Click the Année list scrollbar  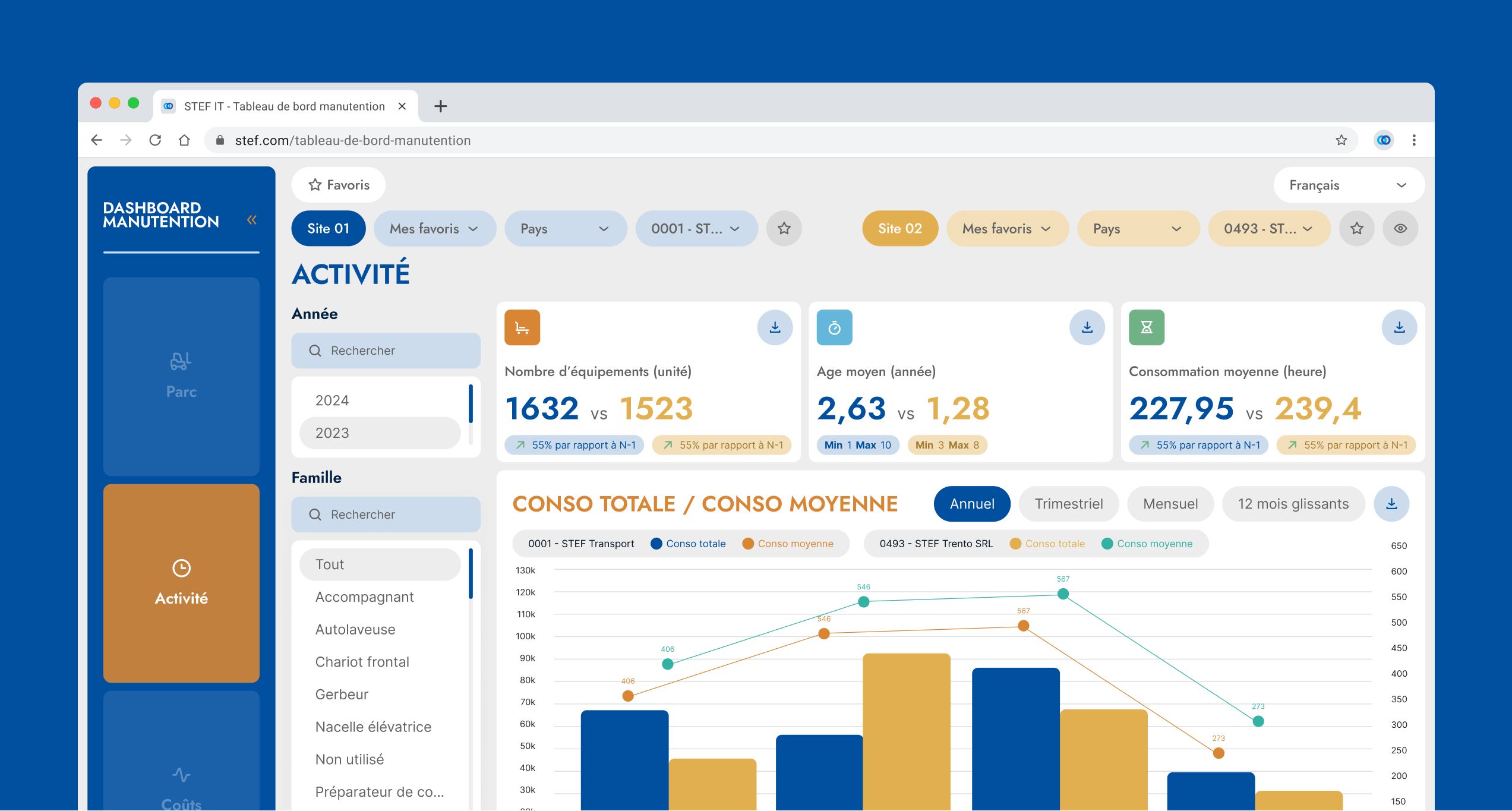tap(471, 404)
